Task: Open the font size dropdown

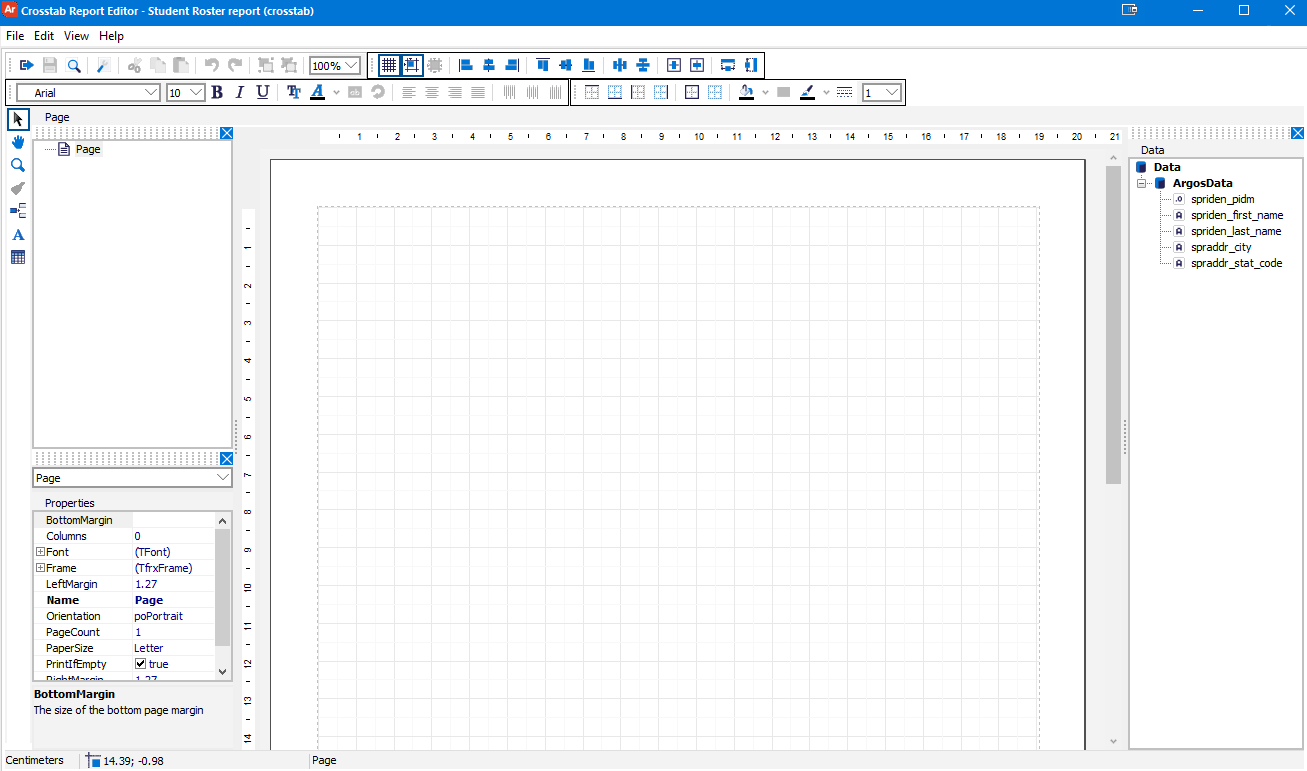Action: pos(196,92)
